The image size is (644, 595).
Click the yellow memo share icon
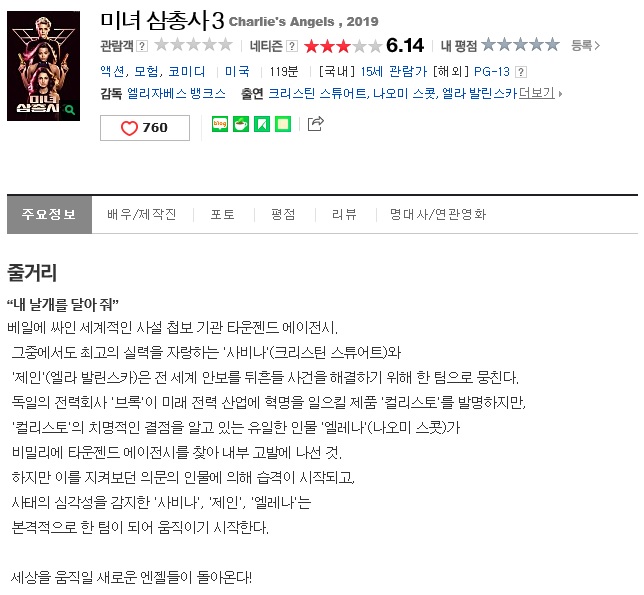(x=283, y=124)
